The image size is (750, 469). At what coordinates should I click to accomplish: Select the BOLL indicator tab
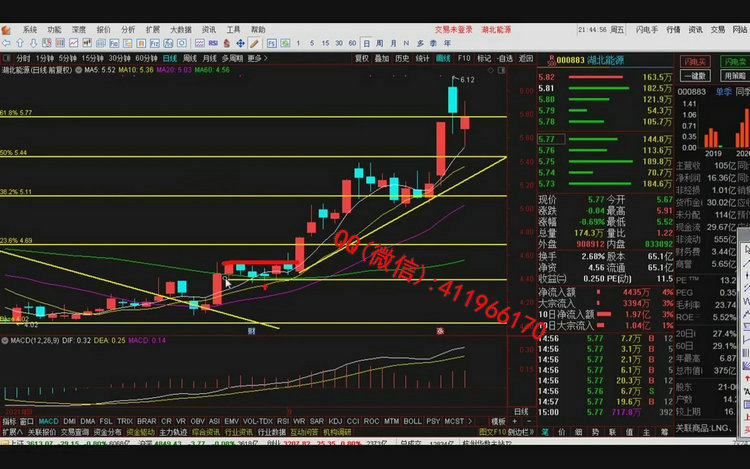(412, 421)
